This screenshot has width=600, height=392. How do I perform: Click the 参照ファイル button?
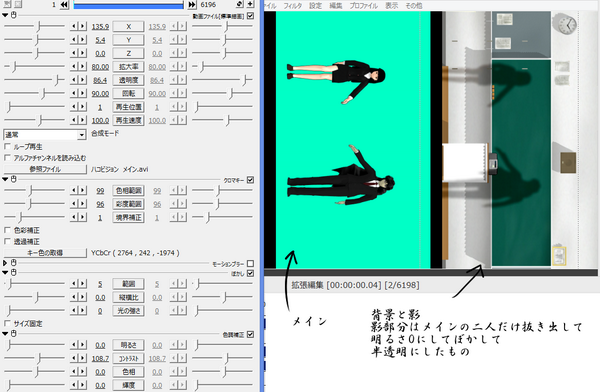tap(45, 169)
